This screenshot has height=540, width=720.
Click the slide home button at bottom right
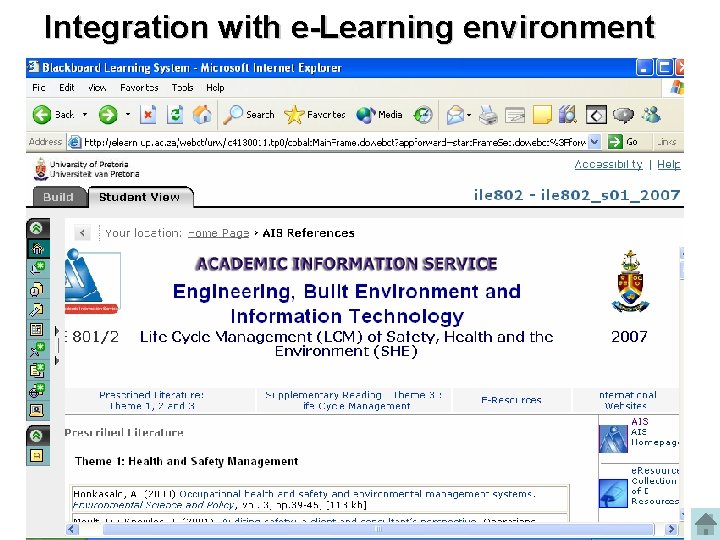point(706,524)
